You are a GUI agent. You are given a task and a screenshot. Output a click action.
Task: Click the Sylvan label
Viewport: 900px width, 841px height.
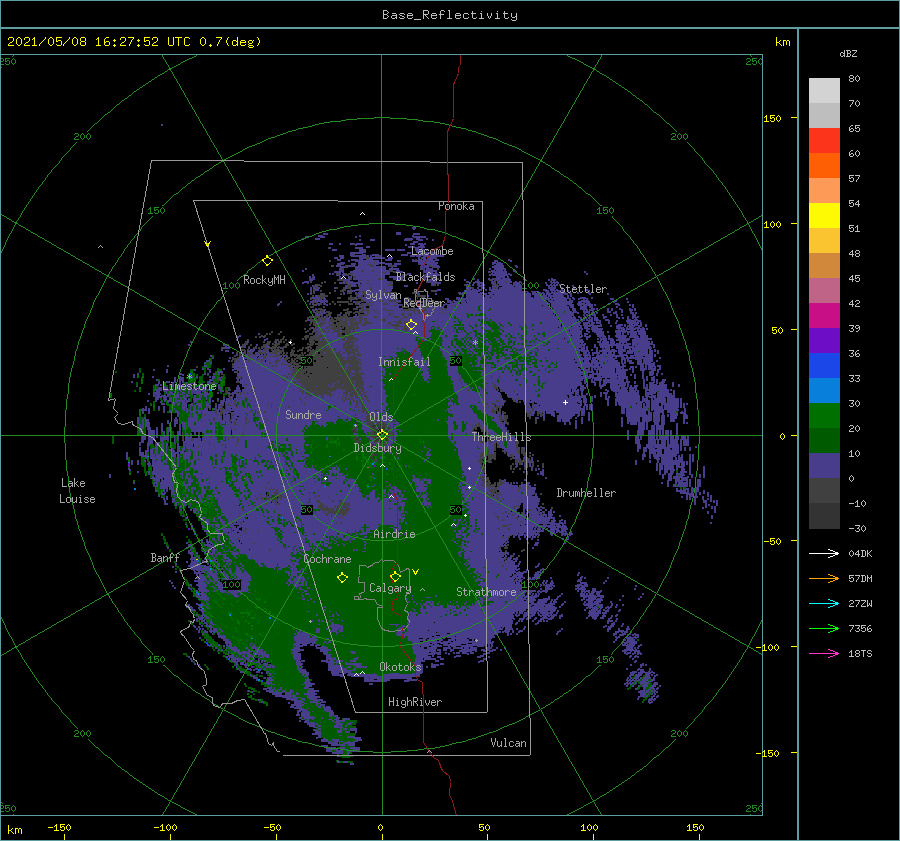[383, 295]
